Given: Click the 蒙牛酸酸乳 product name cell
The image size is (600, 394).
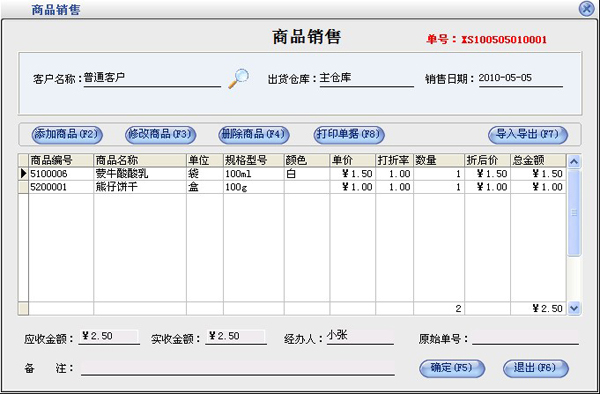Looking at the screenshot, I should pos(140,174).
